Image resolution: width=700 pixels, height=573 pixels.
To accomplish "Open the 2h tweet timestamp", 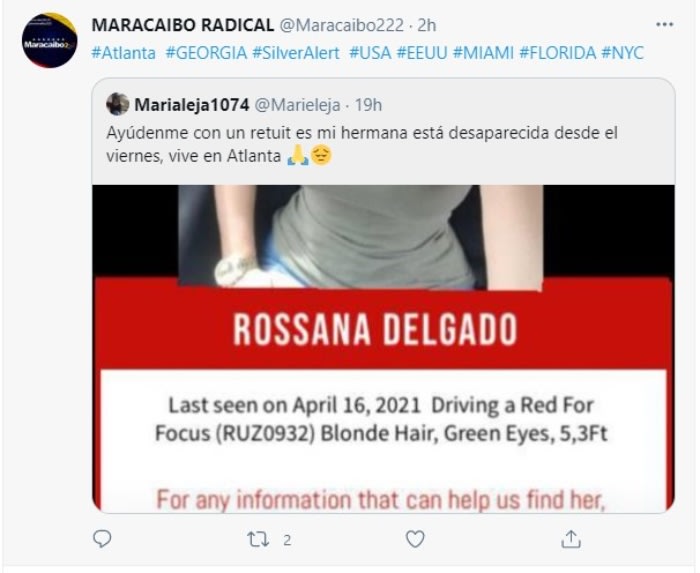I will [x=426, y=25].
